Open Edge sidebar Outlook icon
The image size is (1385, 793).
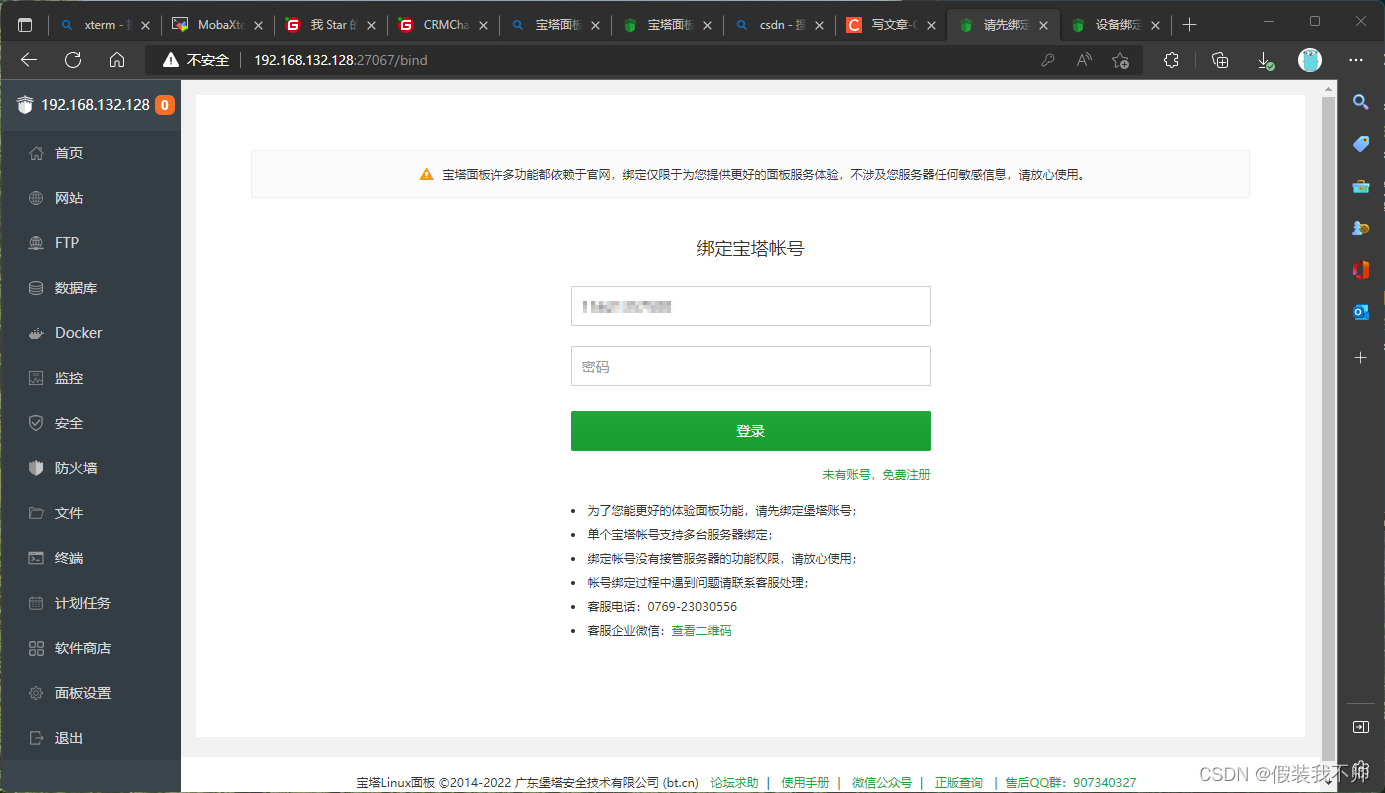pos(1361,312)
